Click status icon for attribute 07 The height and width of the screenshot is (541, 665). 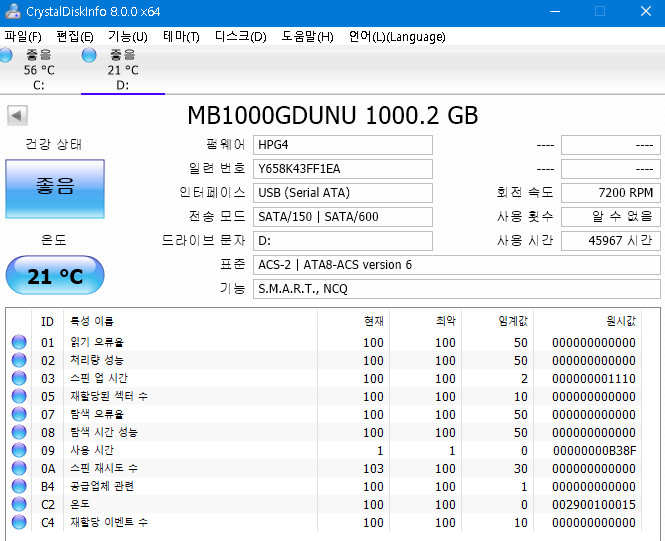tap(19, 414)
